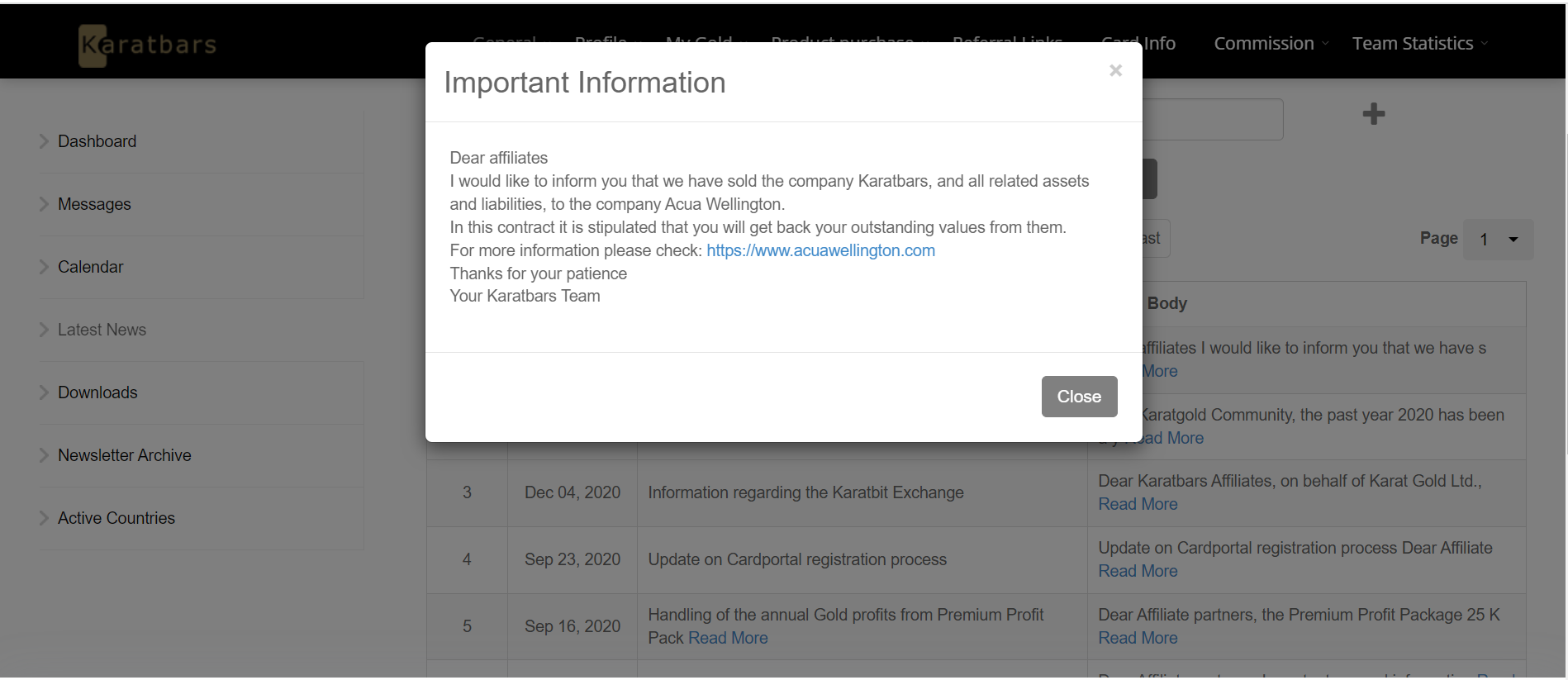Screen dimensions: 1568x680
Task: Close the Important Information dialog with X
Action: pyautogui.click(x=1115, y=70)
